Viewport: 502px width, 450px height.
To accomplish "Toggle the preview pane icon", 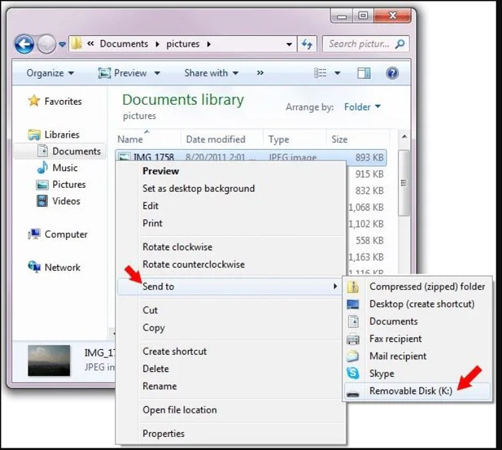I will click(x=364, y=73).
